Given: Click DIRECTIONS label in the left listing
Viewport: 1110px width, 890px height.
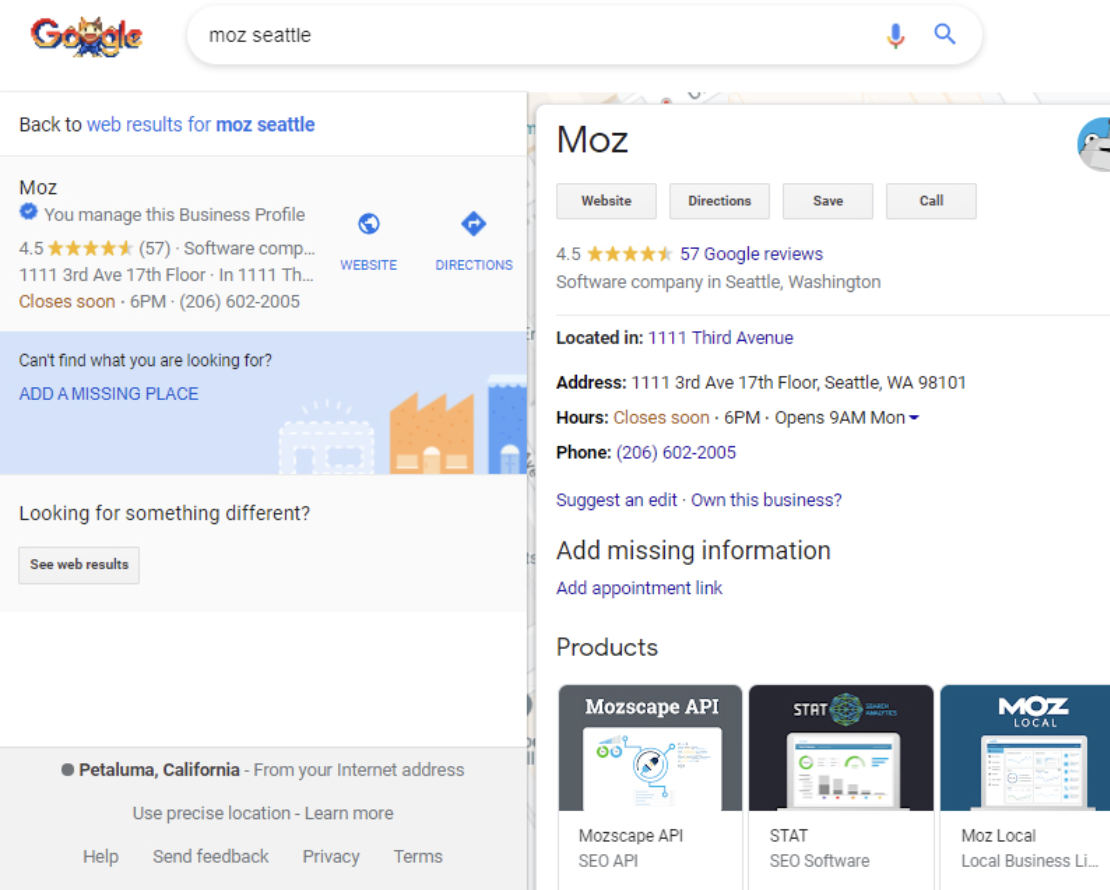Looking at the screenshot, I should pos(474,265).
